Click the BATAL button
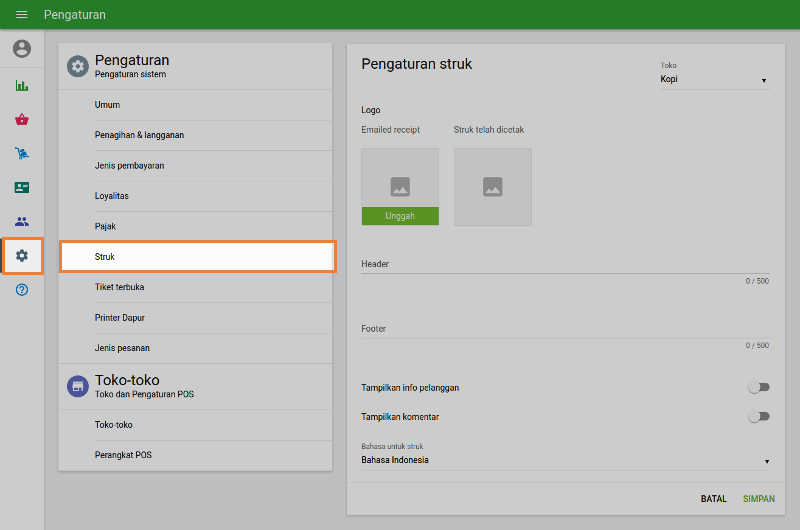Screen dimensions: 800x530 pos(713,499)
